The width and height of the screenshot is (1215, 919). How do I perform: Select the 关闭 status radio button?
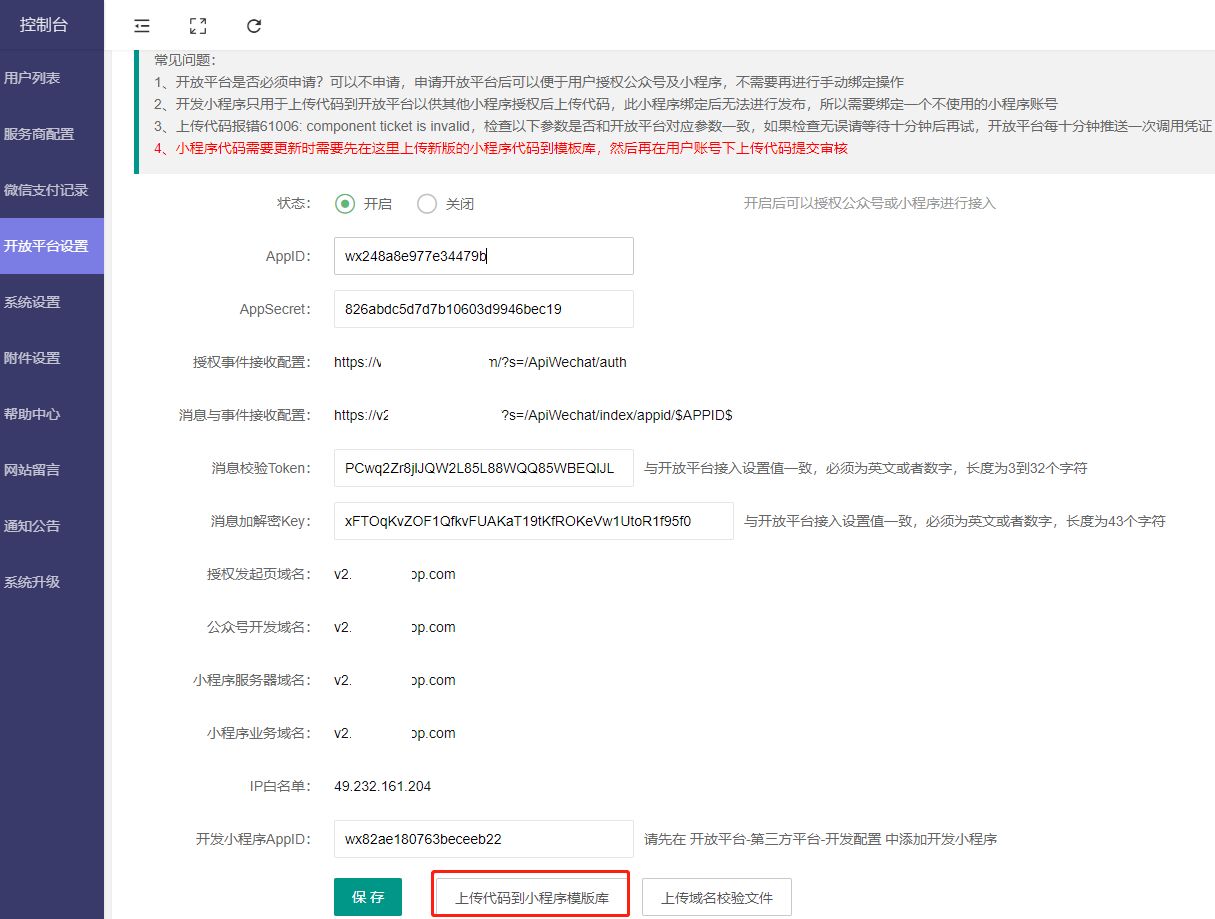[427, 204]
